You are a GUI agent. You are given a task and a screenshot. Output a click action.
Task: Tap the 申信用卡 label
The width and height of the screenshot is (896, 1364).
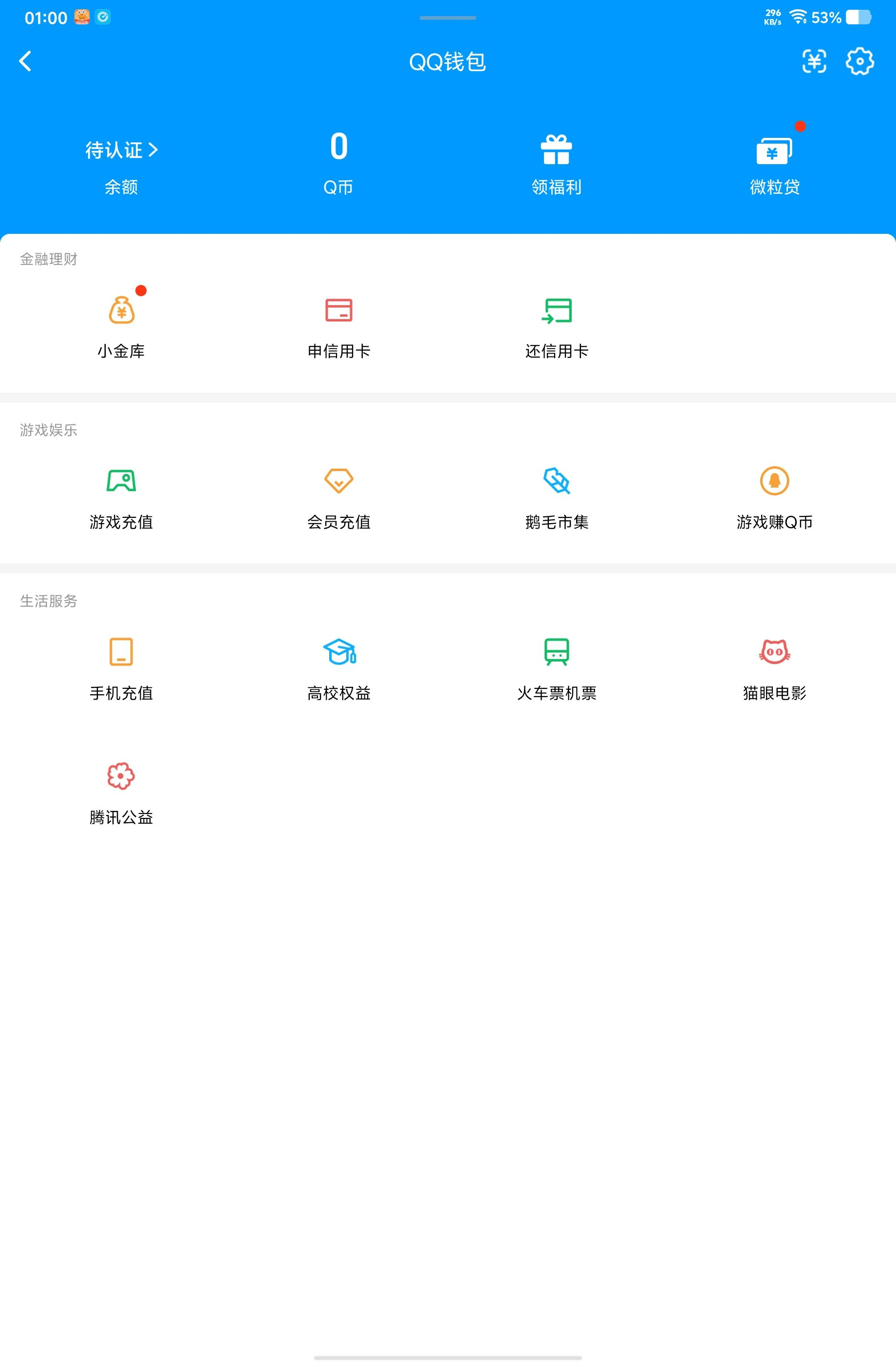click(339, 351)
